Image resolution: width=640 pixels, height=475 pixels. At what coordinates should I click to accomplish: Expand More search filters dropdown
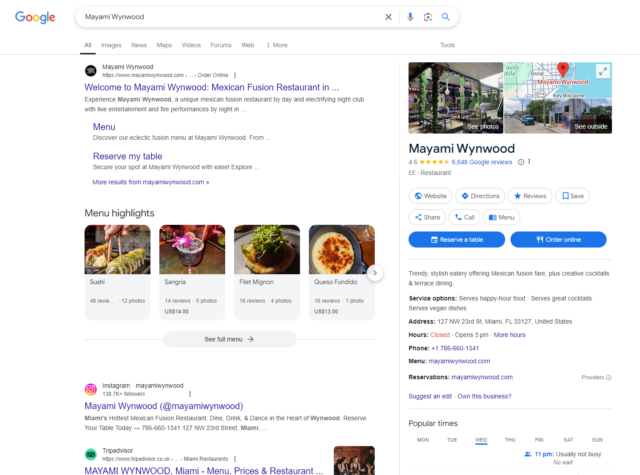click(x=277, y=45)
